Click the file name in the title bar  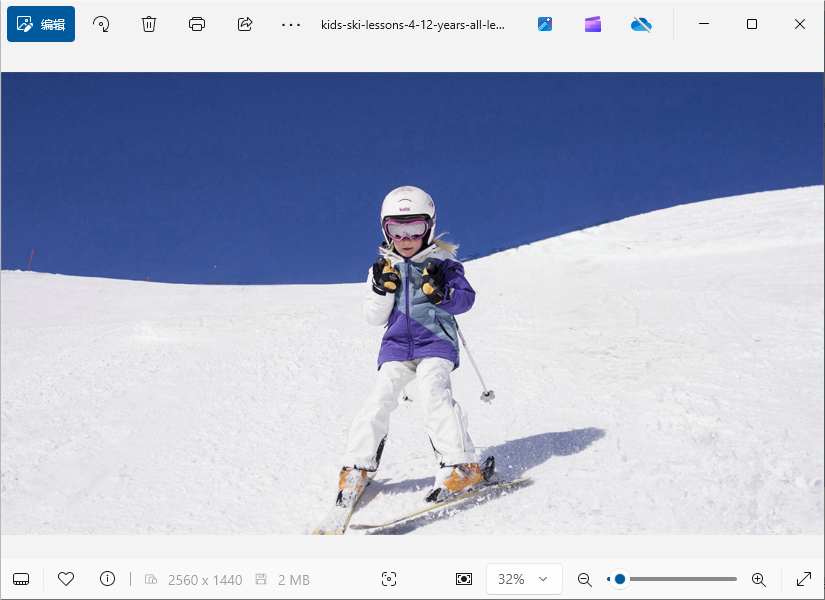point(413,24)
